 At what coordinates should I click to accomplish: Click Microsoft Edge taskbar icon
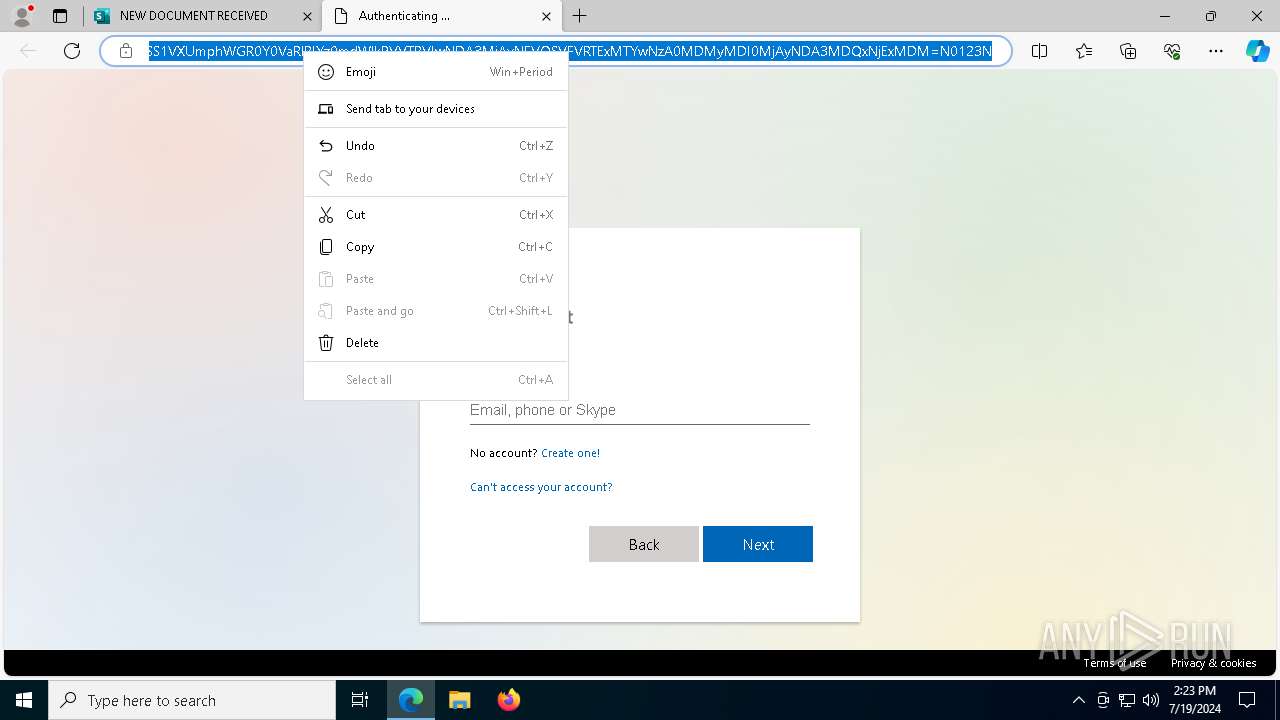tap(411, 700)
